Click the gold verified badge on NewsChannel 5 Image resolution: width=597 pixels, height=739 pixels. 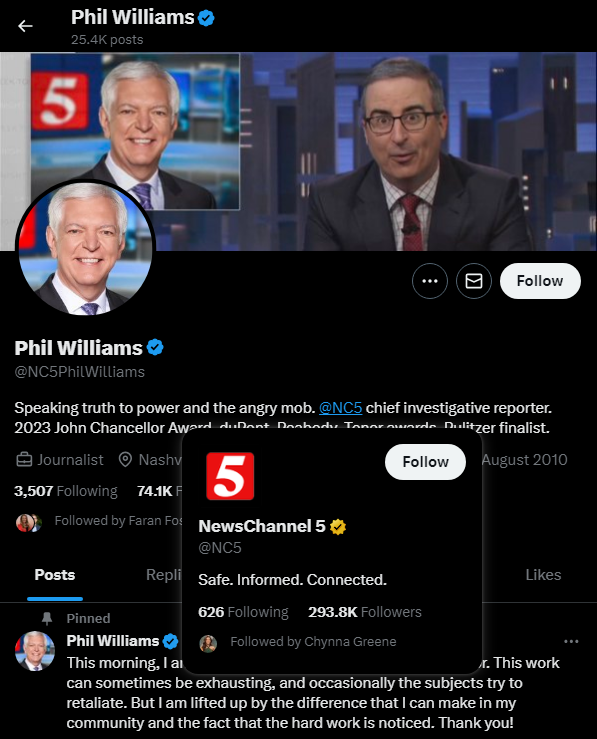(338, 526)
